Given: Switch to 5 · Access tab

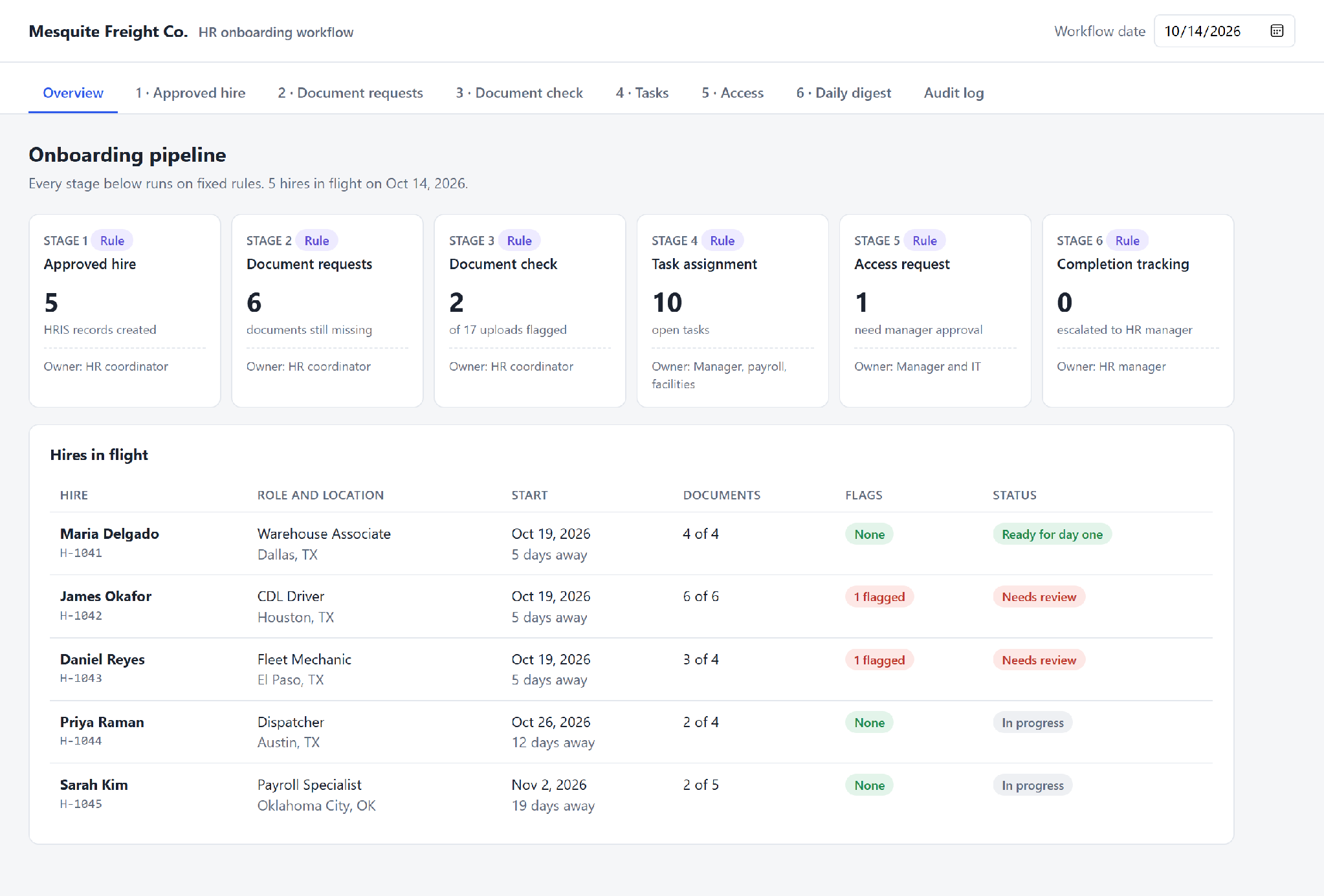Looking at the screenshot, I should pos(733,93).
